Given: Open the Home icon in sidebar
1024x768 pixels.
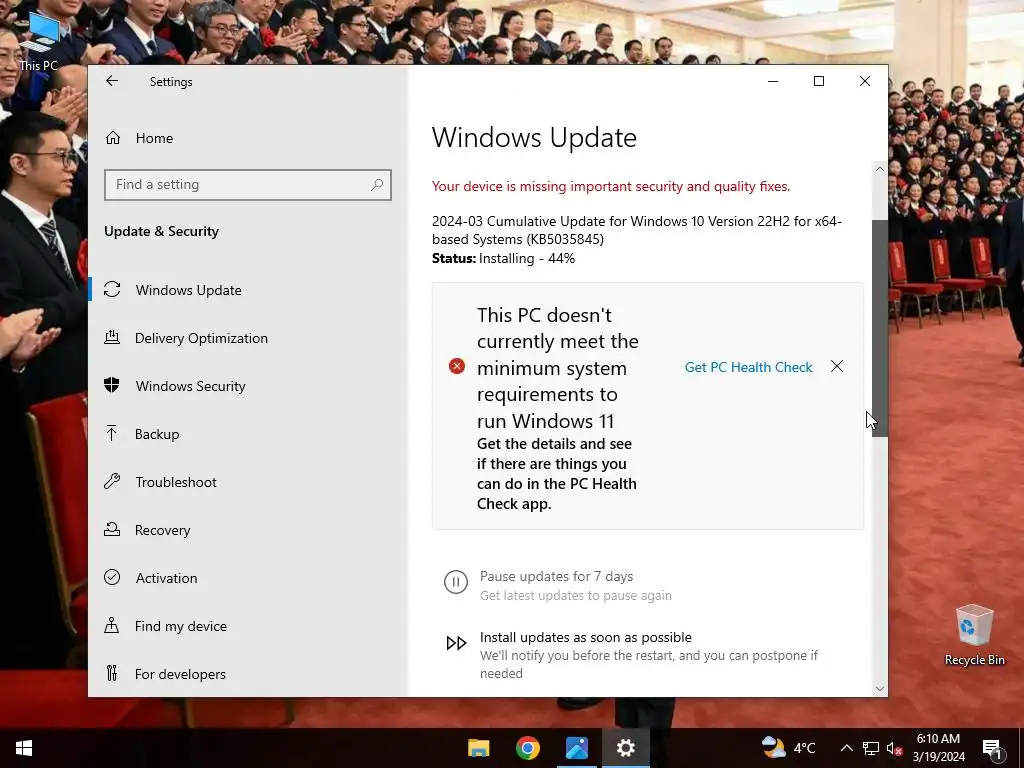Looking at the screenshot, I should click(113, 138).
